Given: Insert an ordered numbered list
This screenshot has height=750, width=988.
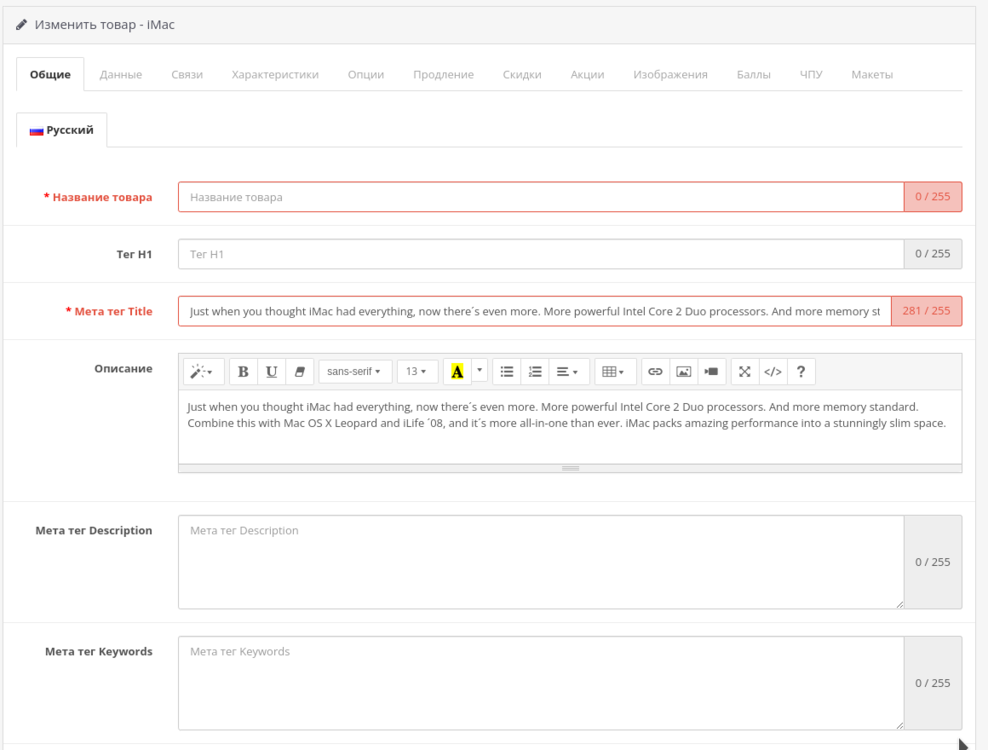Looking at the screenshot, I should (x=535, y=371).
